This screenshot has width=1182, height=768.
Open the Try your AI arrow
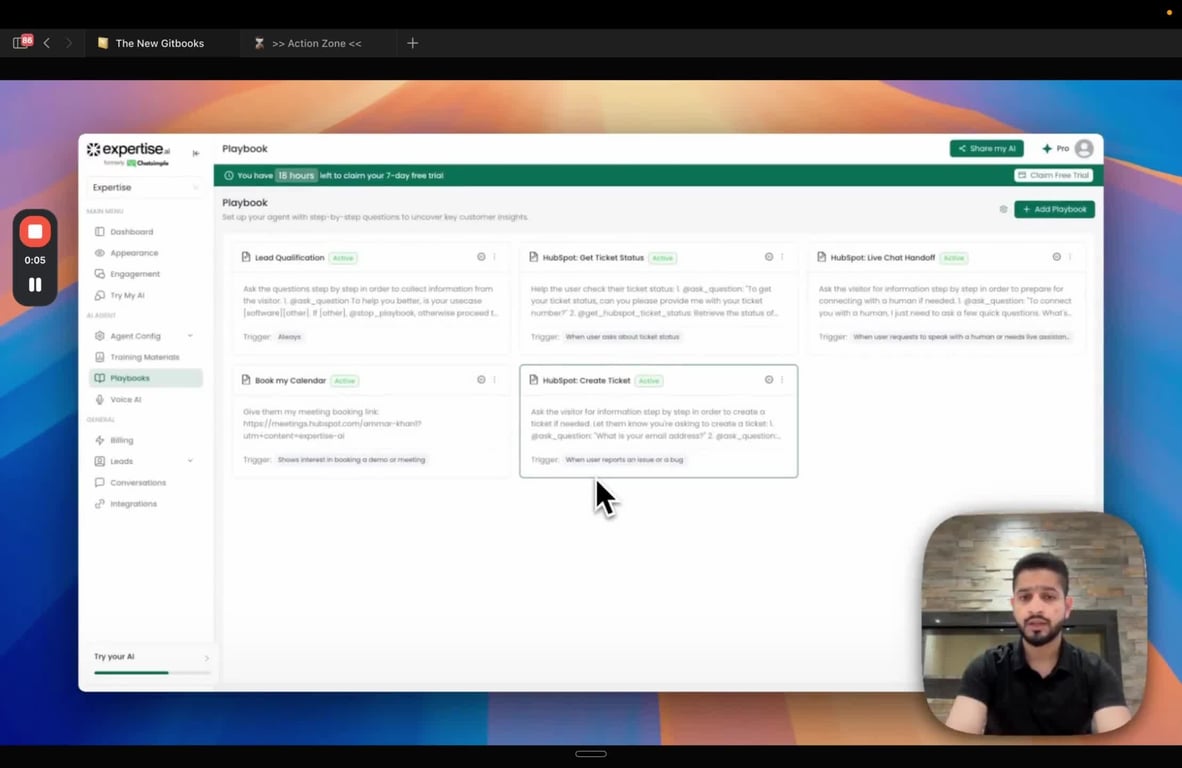click(207, 658)
